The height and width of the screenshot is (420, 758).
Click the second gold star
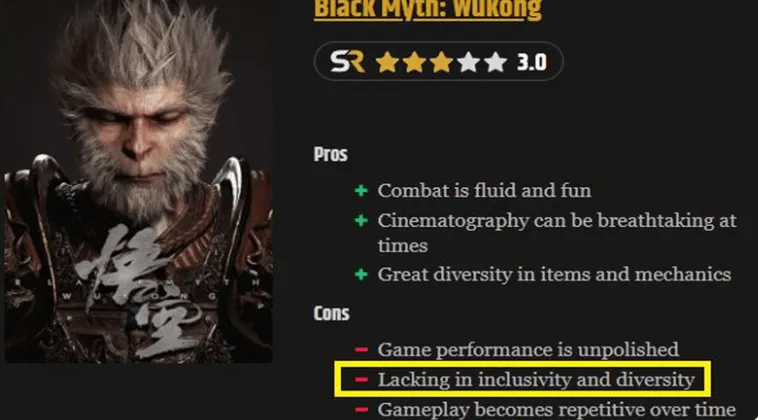pyautogui.click(x=414, y=62)
